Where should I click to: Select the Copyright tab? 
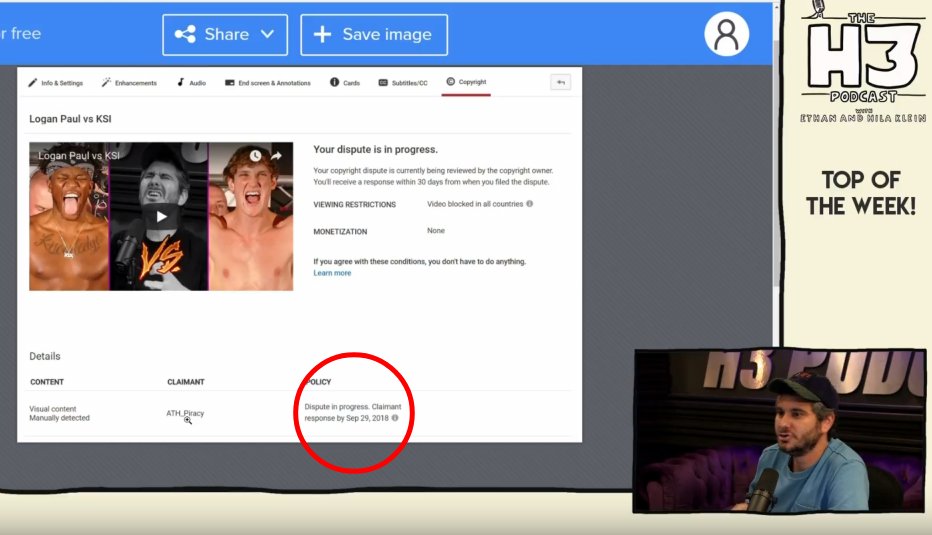[x=466, y=82]
